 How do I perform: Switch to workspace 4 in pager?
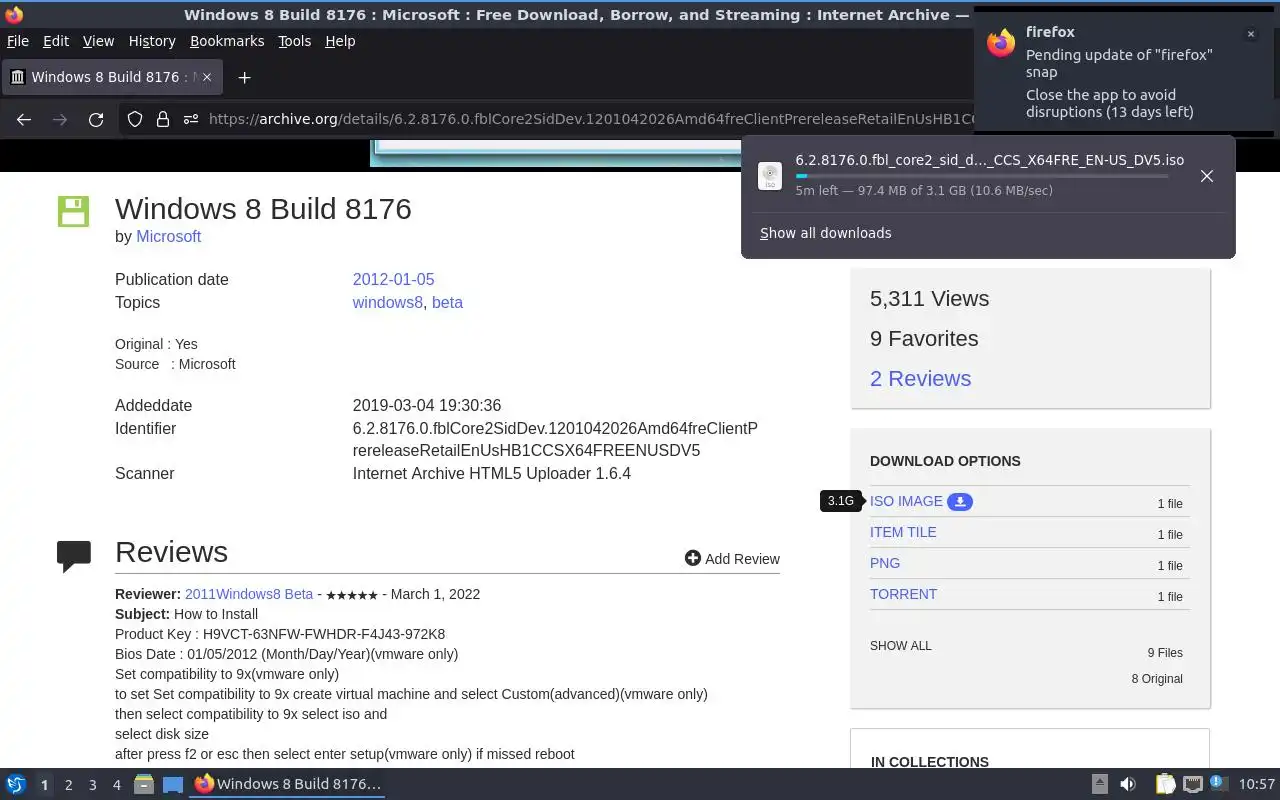click(x=116, y=785)
